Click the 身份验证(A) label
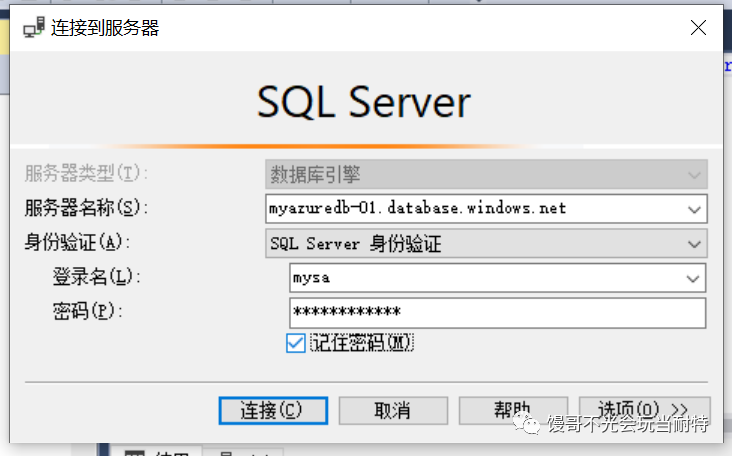The width and height of the screenshot is (732, 456). coord(77,242)
